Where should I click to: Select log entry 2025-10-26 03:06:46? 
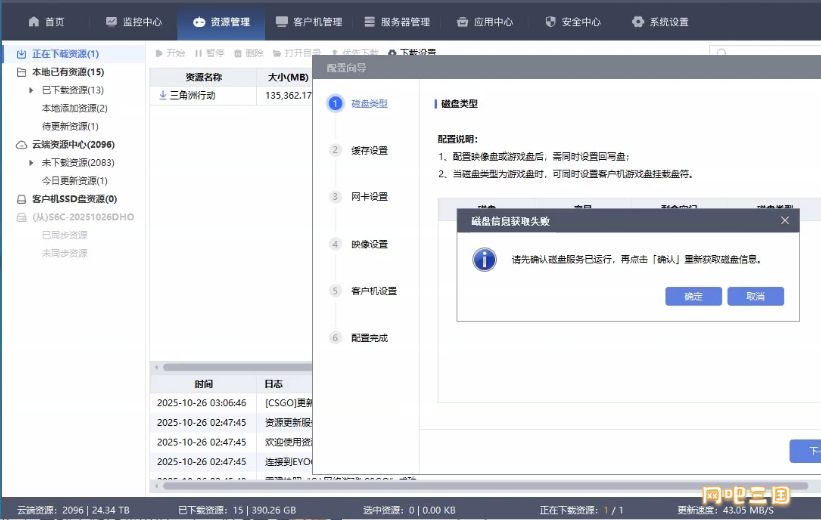tap(231, 403)
